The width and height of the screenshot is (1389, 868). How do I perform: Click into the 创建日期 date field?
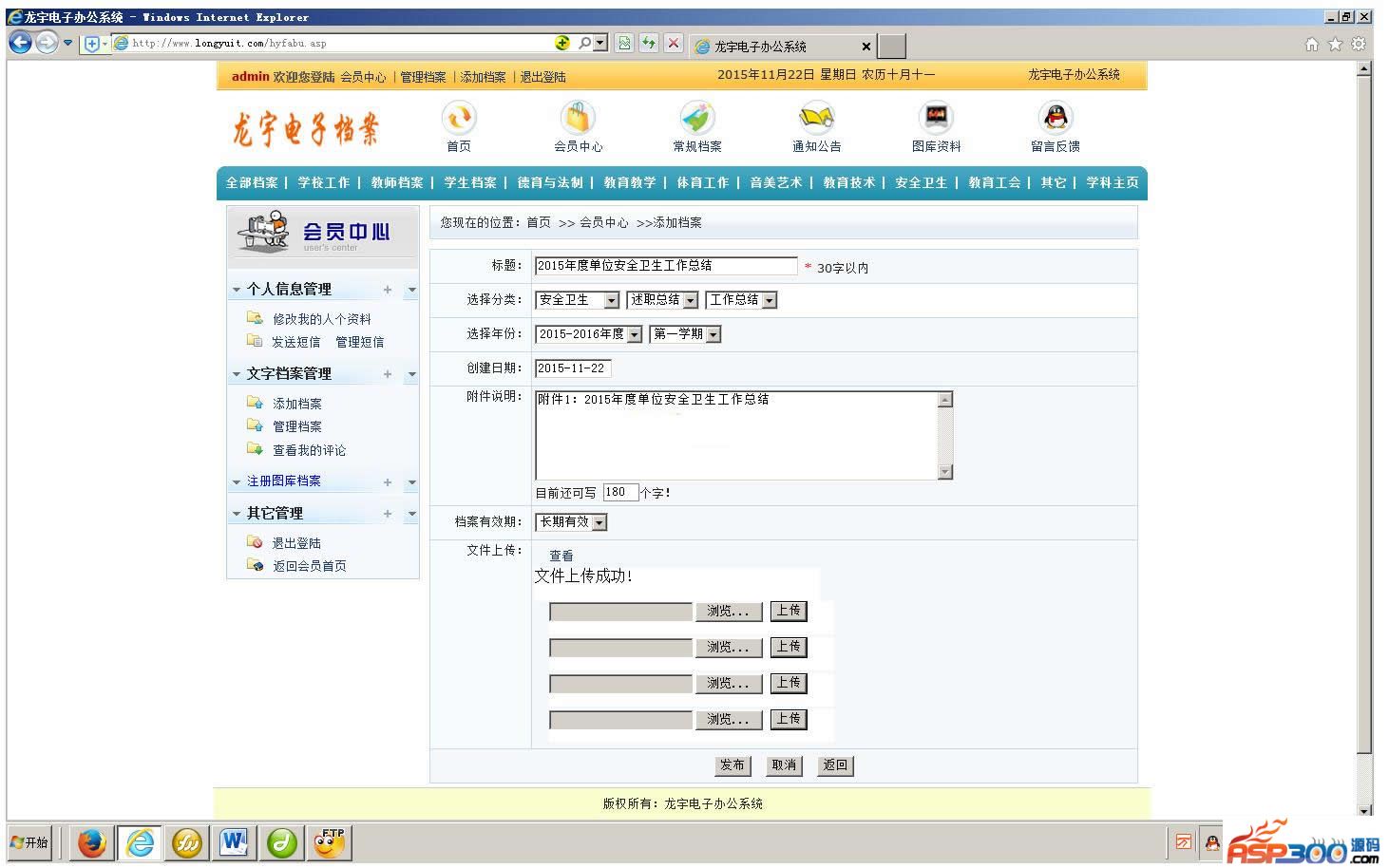pyautogui.click(x=573, y=368)
